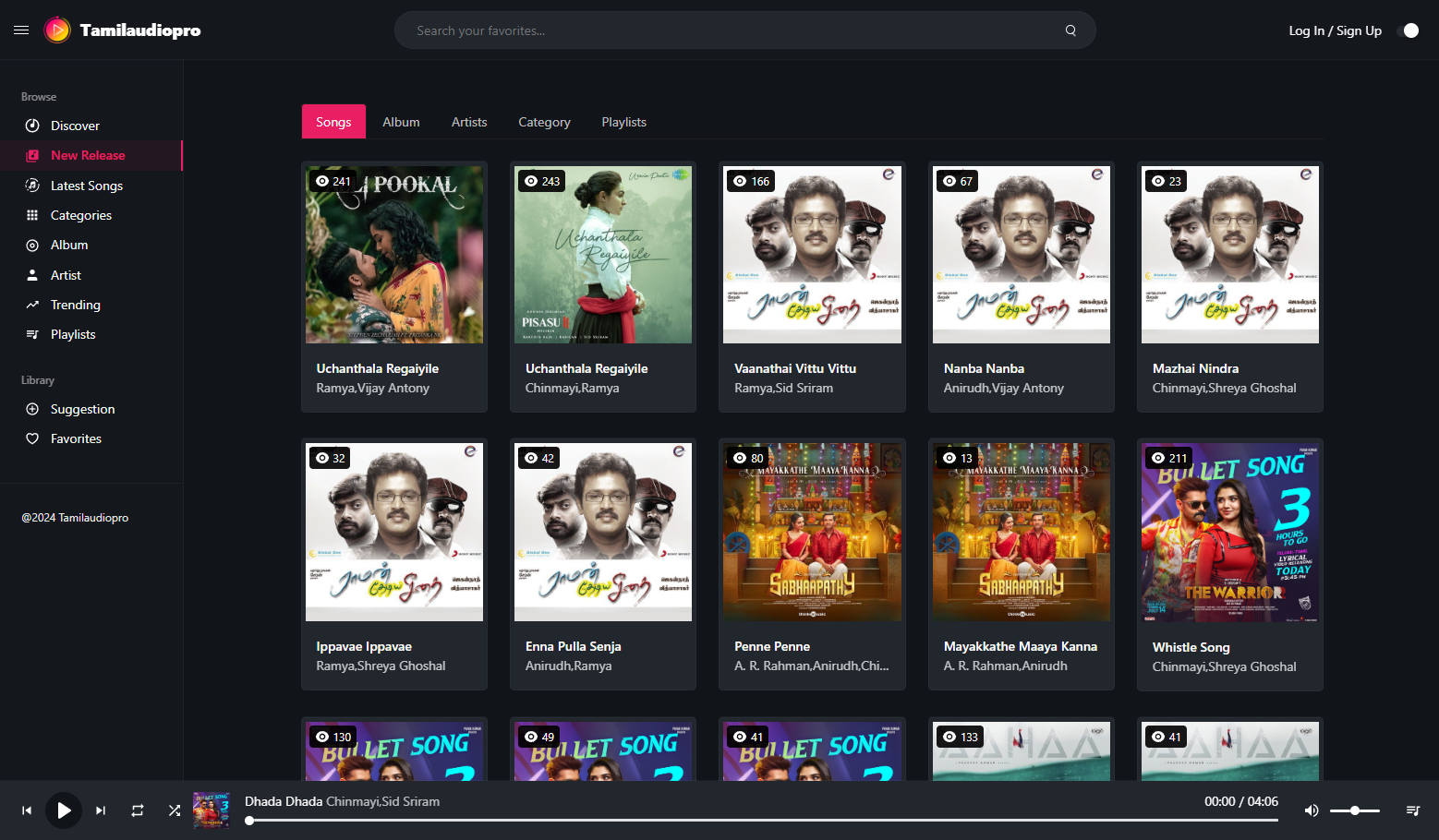Toggle repeat mode

point(138,810)
